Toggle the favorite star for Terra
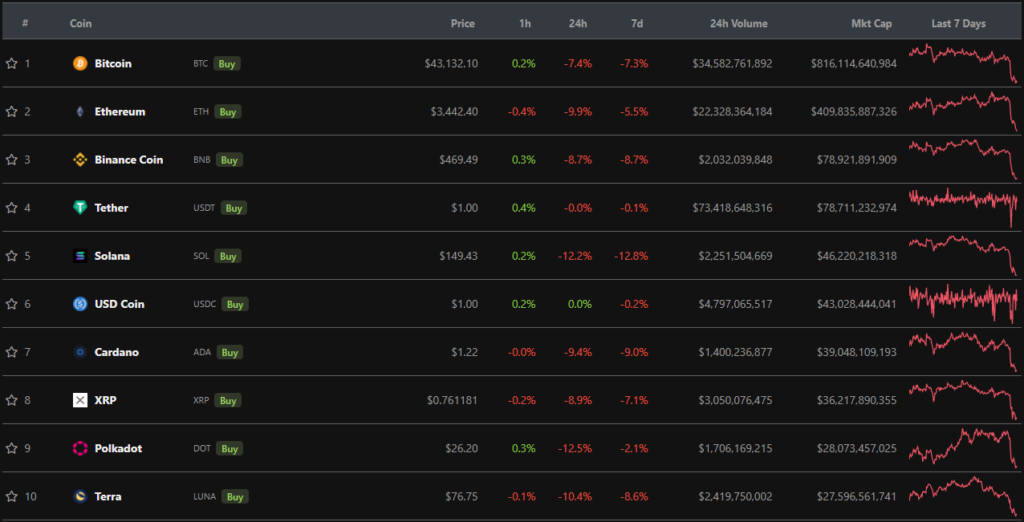This screenshot has height=522, width=1024. [x=12, y=496]
